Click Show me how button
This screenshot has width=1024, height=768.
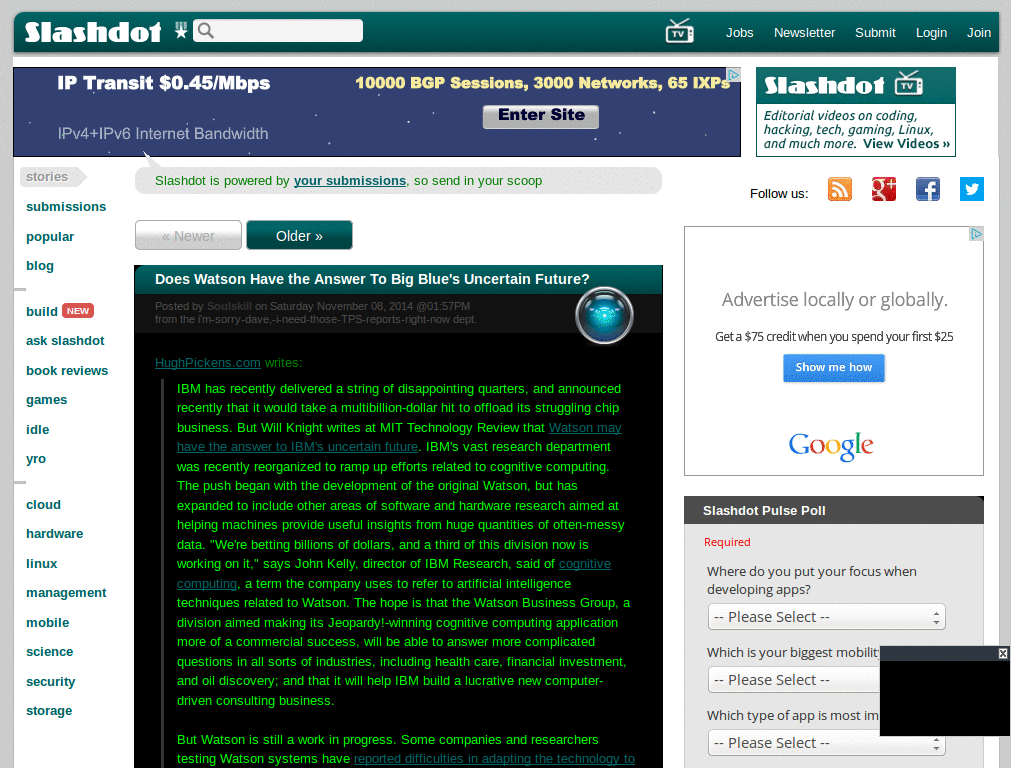pos(833,368)
